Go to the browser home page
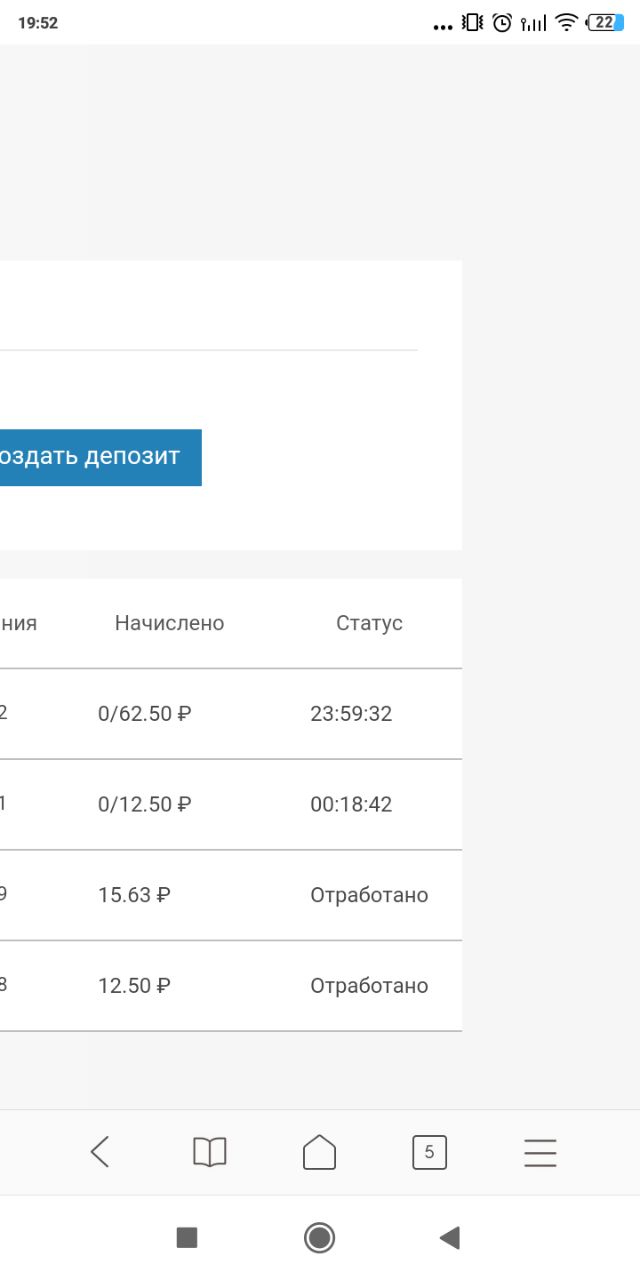 point(319,1152)
